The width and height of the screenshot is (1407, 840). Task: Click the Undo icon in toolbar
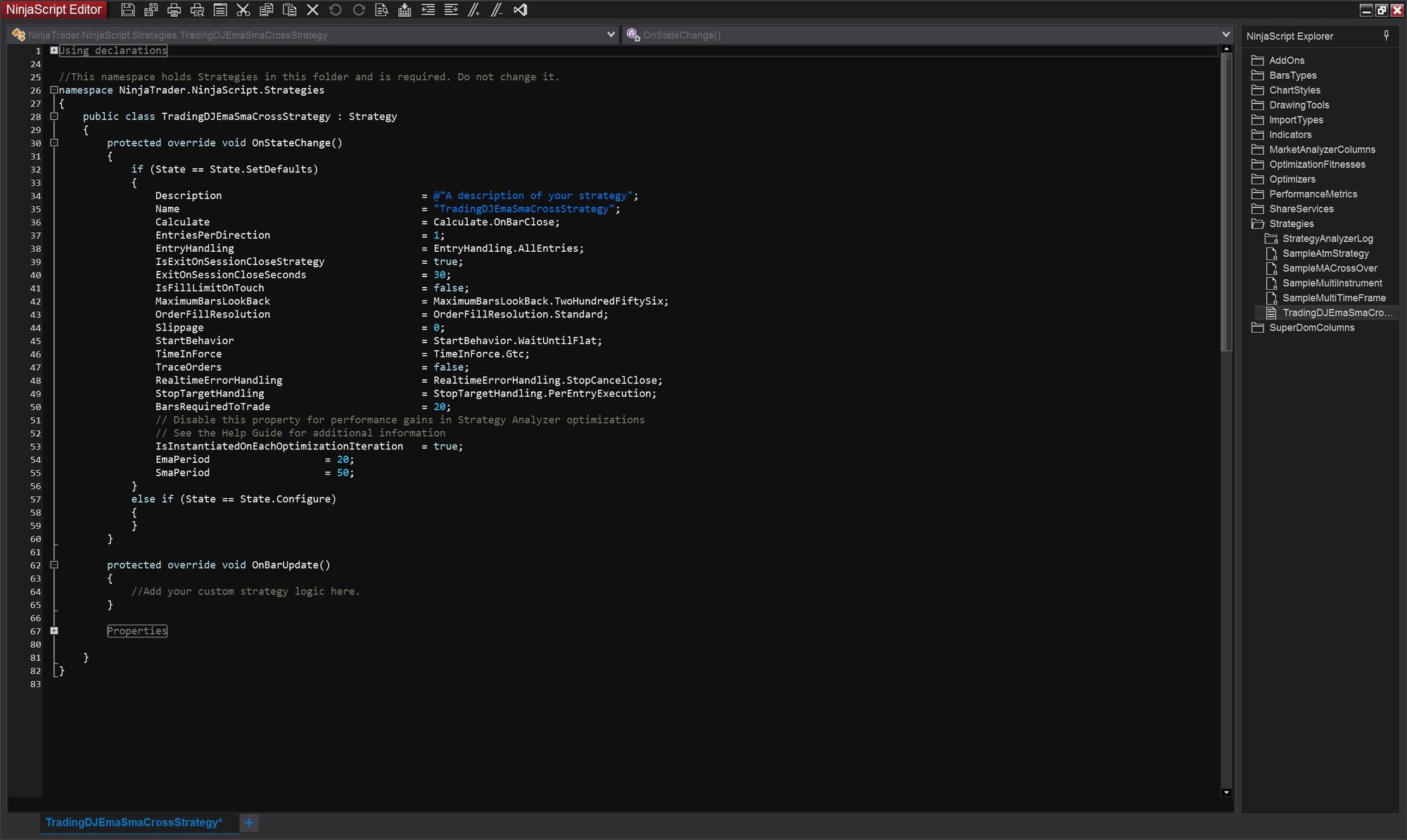coord(335,10)
